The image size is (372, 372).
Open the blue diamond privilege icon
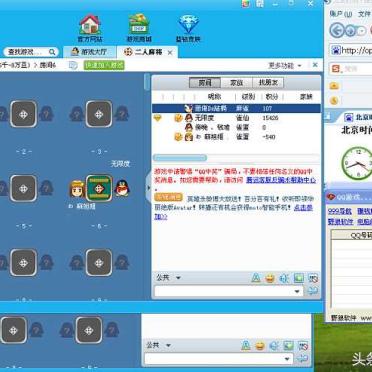(x=188, y=25)
